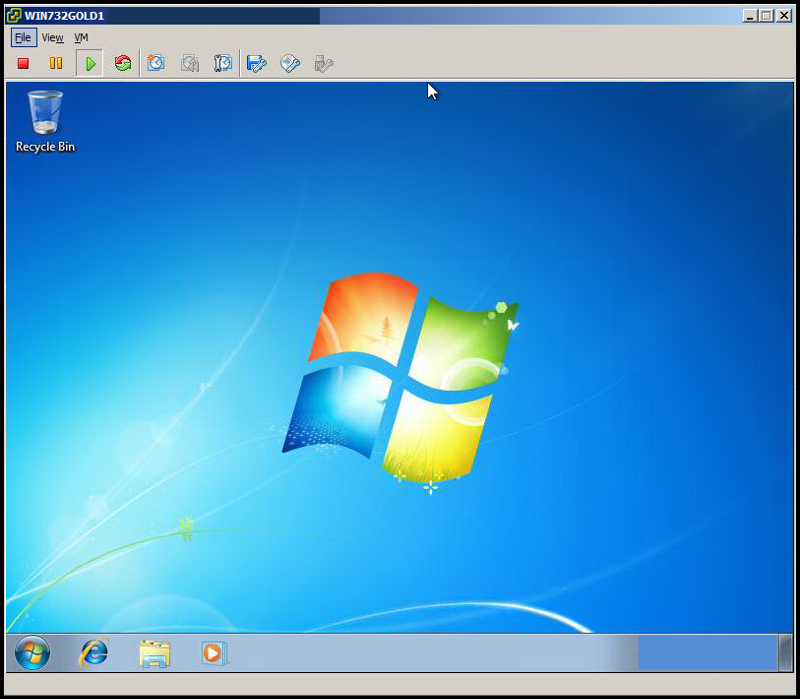Click the greyed USB device connect icon
The width and height of the screenshot is (800, 699).
323,63
